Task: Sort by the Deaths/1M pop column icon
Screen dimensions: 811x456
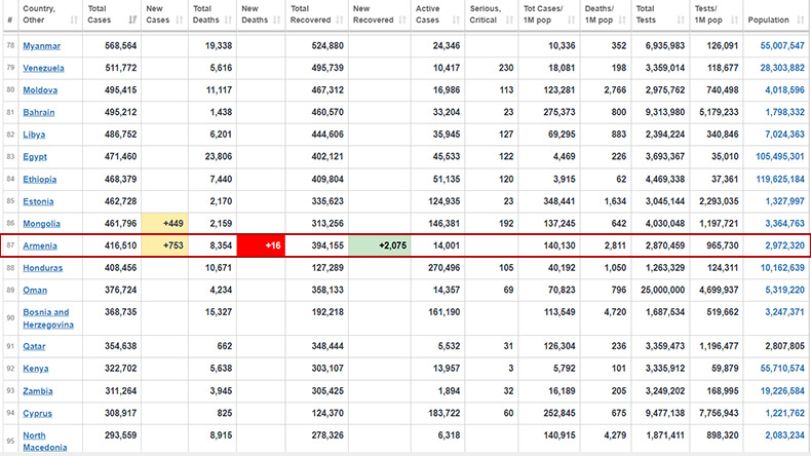Action: (622, 20)
